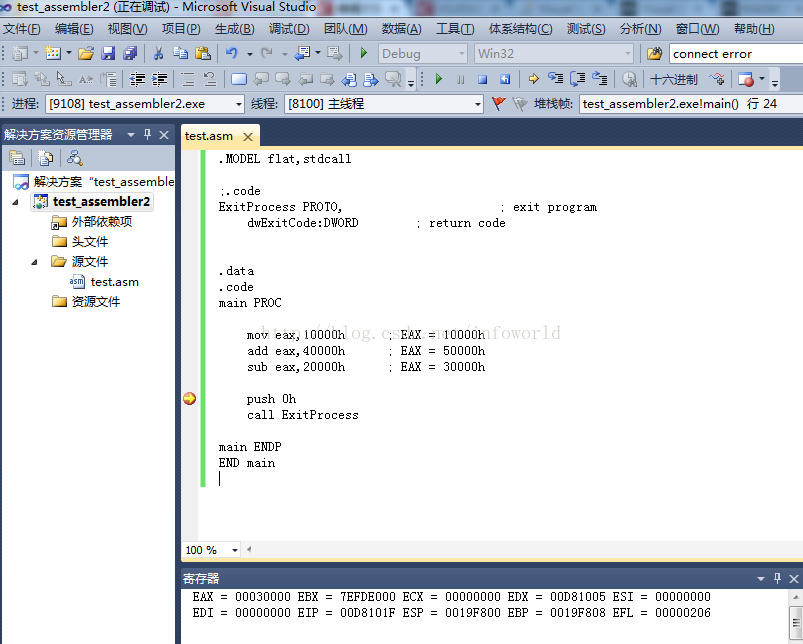Viewport: 803px width, 644px height.
Task: Uncomment the selected lines icon
Action: point(210,79)
